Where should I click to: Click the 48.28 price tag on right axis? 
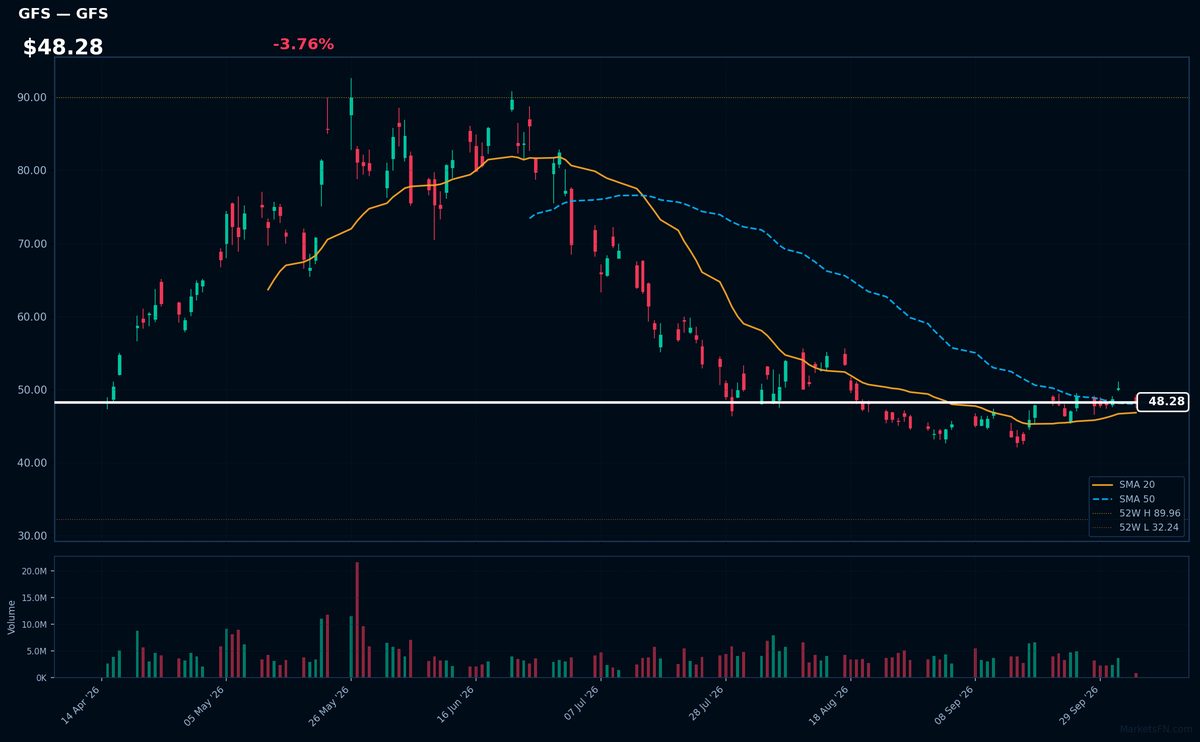point(1162,402)
